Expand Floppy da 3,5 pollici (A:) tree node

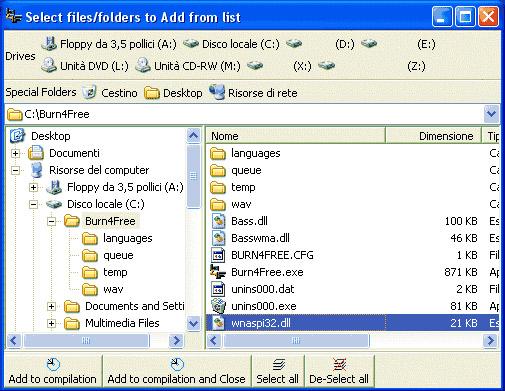(33, 187)
